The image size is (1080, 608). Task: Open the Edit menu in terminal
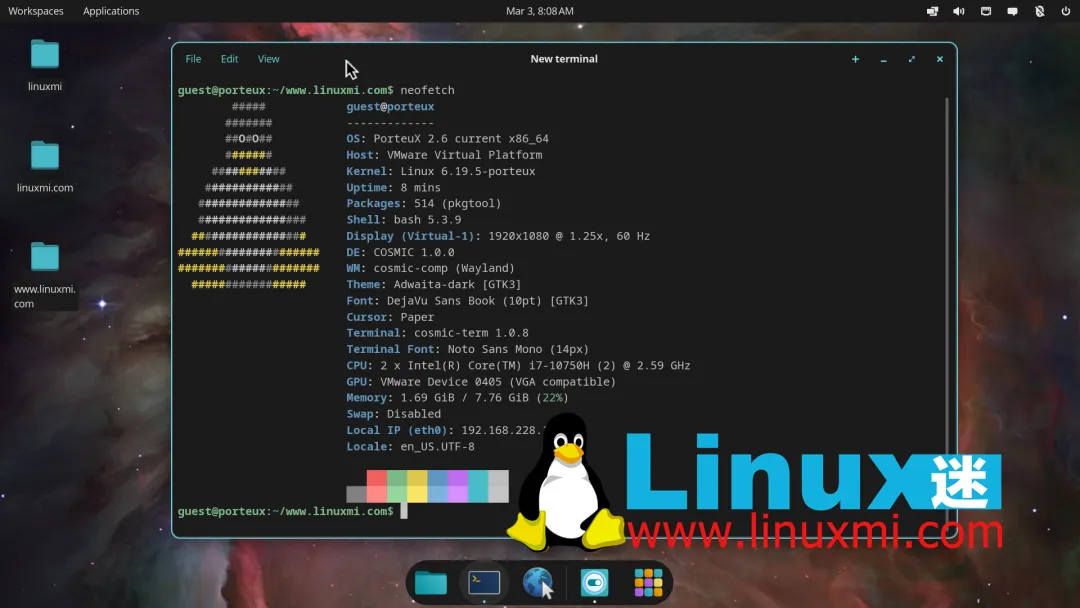[229, 59]
